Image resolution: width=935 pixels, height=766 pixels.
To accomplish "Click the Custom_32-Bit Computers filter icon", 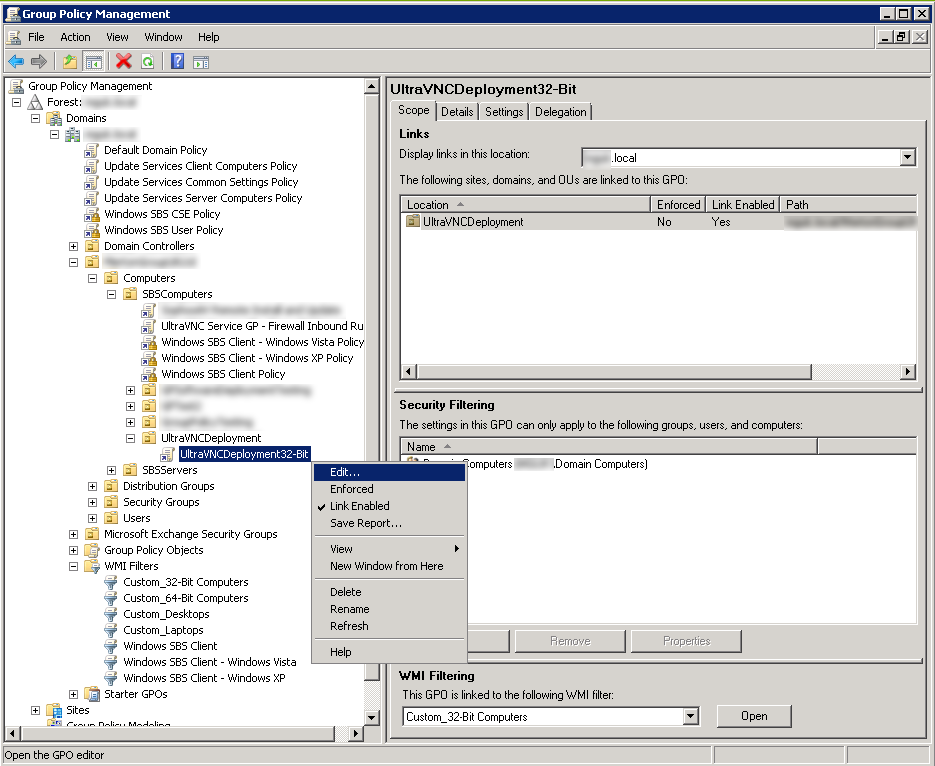I will [x=111, y=582].
